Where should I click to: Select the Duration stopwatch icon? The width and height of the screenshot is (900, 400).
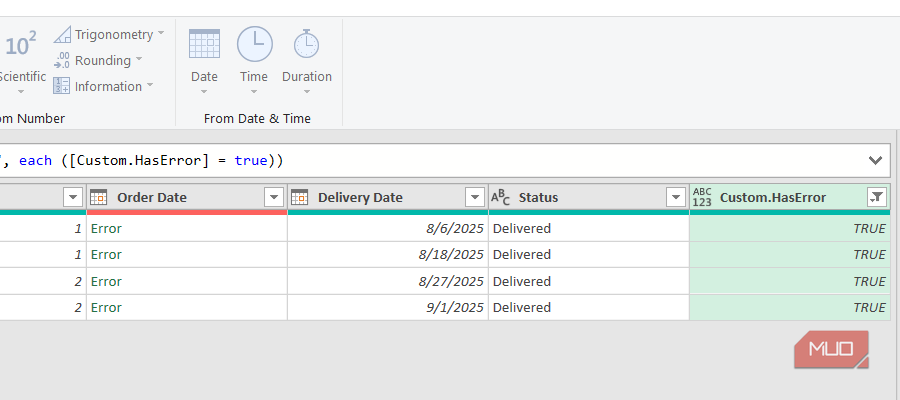point(307,44)
